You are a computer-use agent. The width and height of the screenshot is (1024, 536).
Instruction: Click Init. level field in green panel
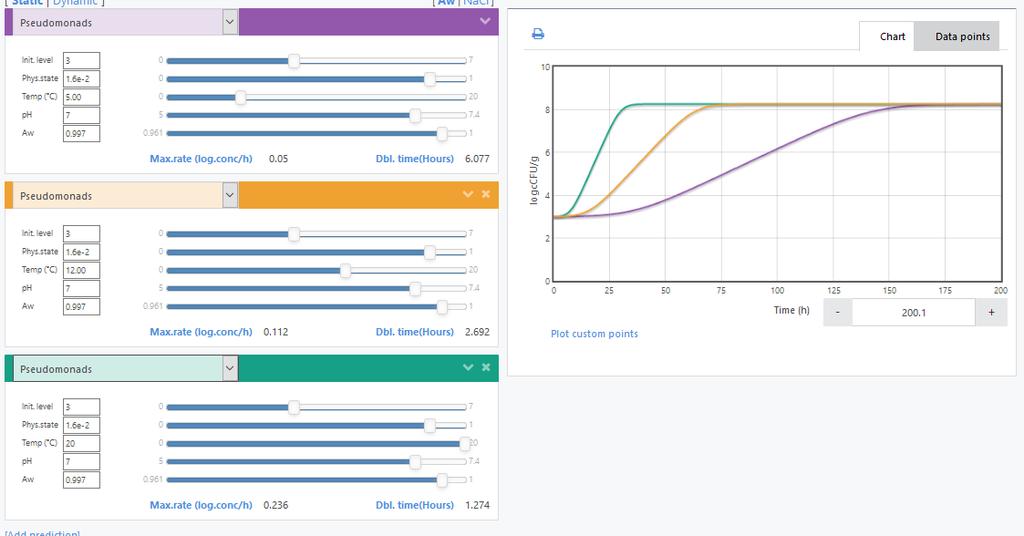point(82,406)
